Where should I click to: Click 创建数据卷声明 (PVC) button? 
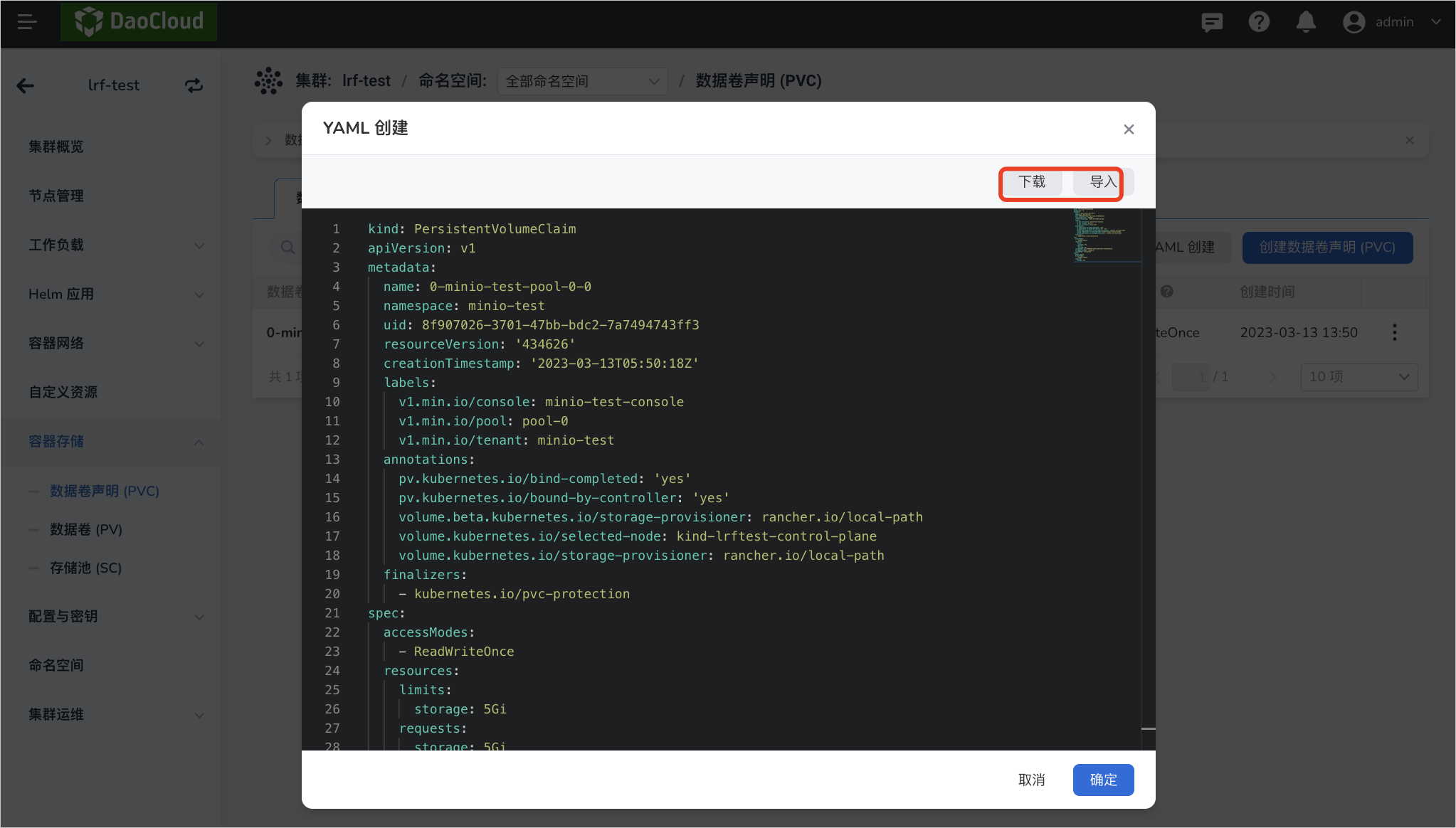(x=1327, y=248)
